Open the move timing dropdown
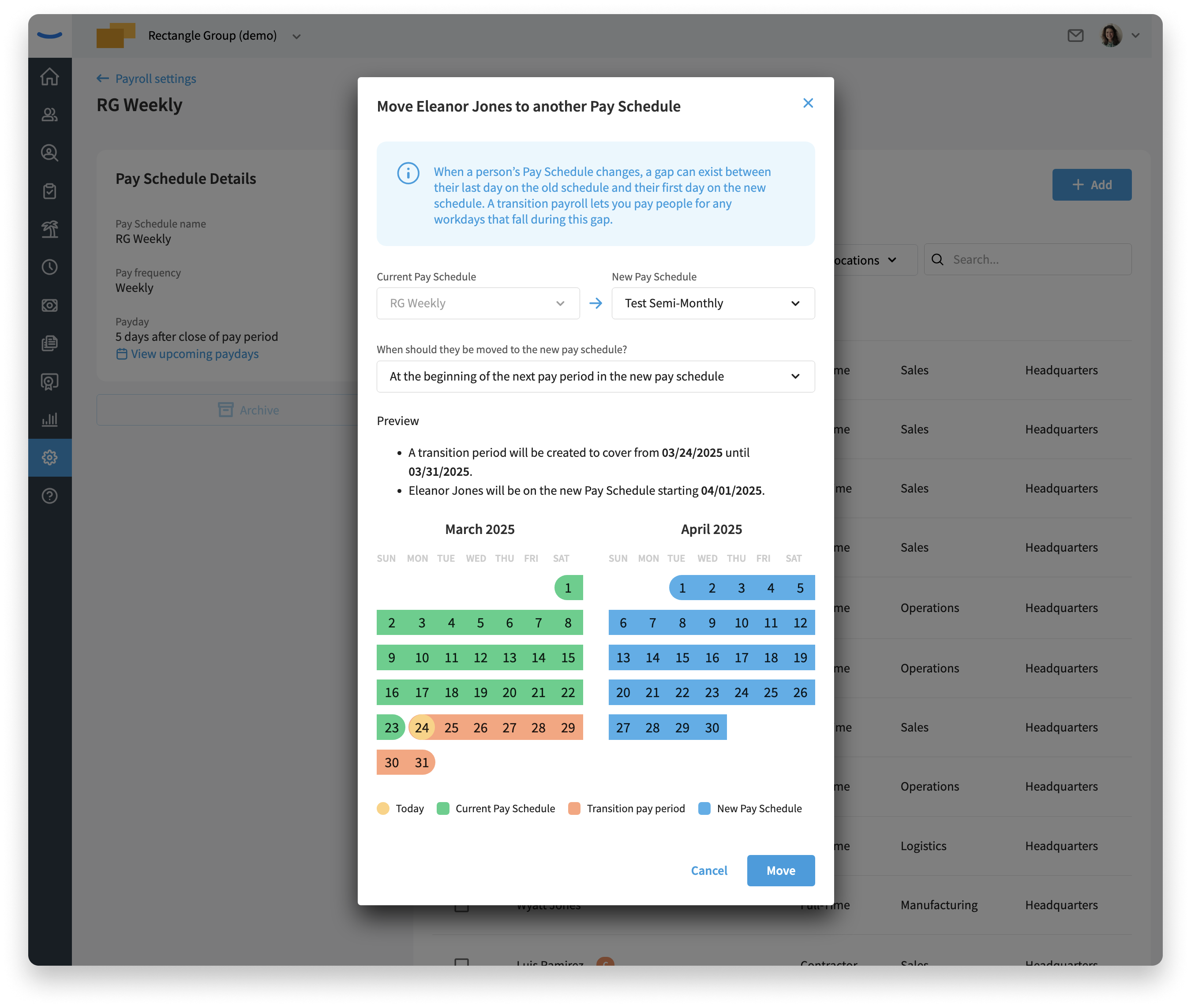 point(595,376)
